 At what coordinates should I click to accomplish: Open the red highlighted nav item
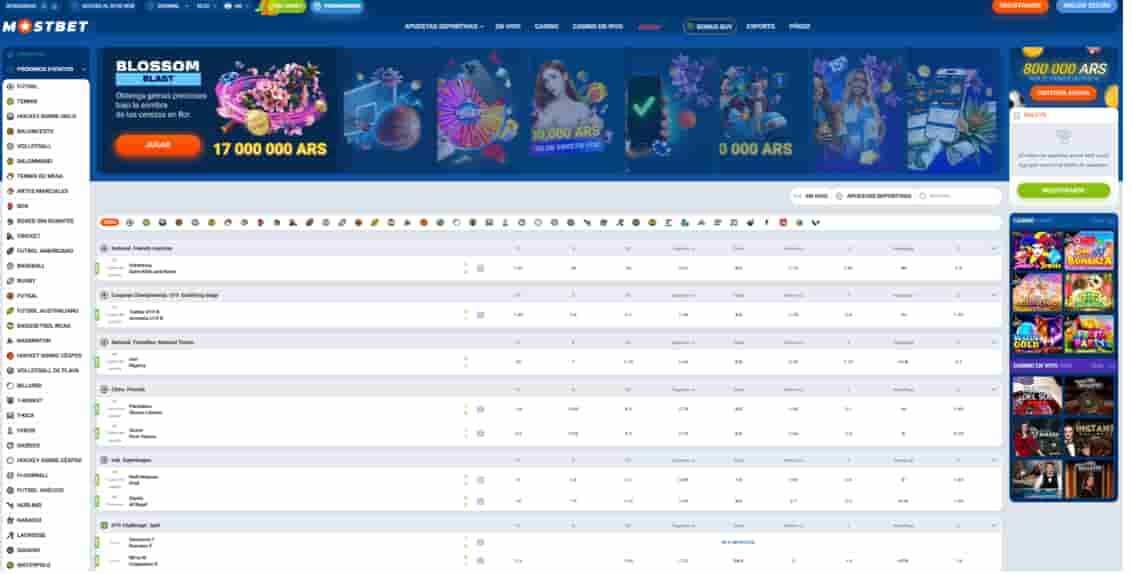pos(649,27)
